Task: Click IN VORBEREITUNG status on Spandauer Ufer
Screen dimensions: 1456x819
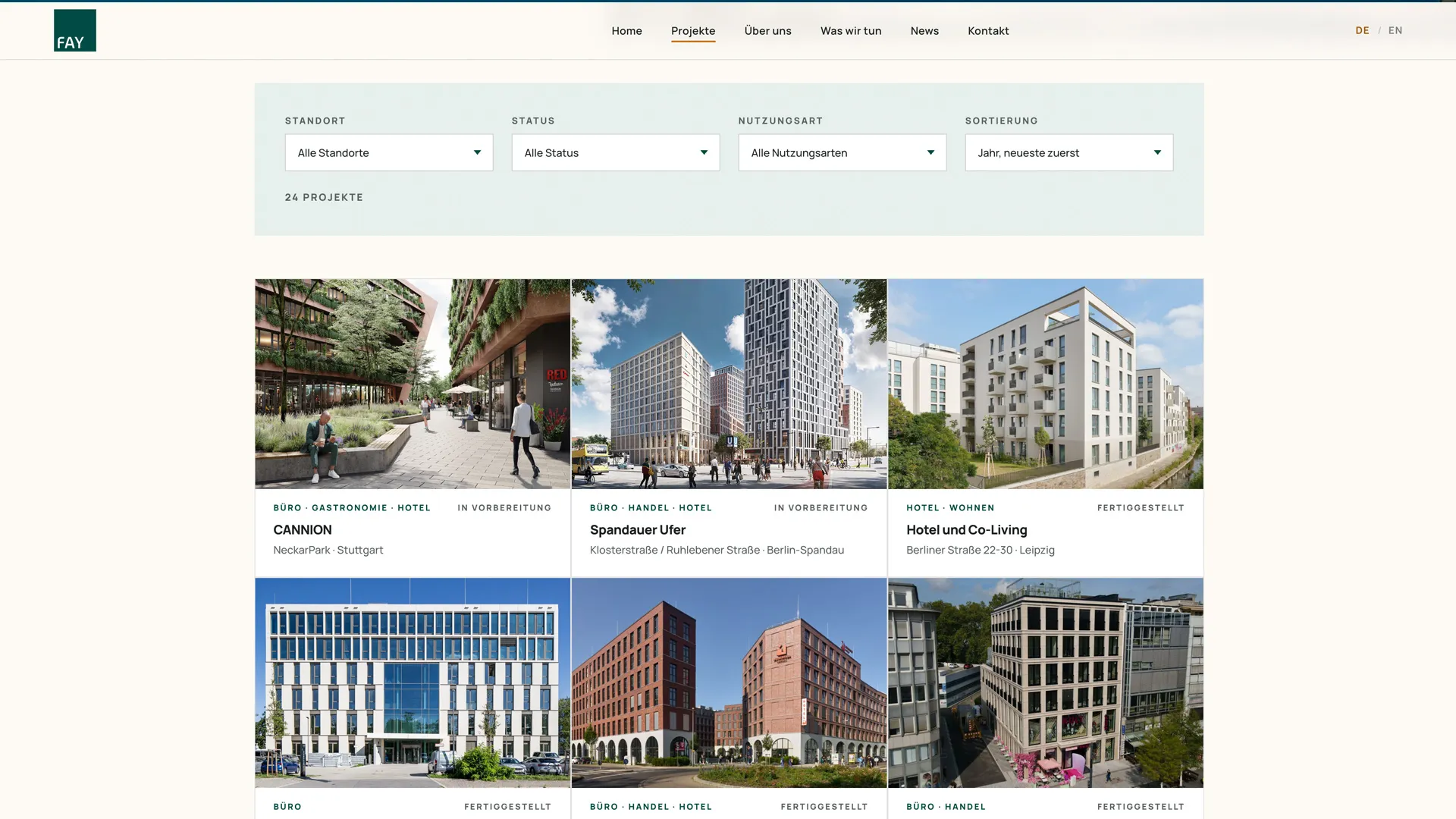Action: (821, 508)
